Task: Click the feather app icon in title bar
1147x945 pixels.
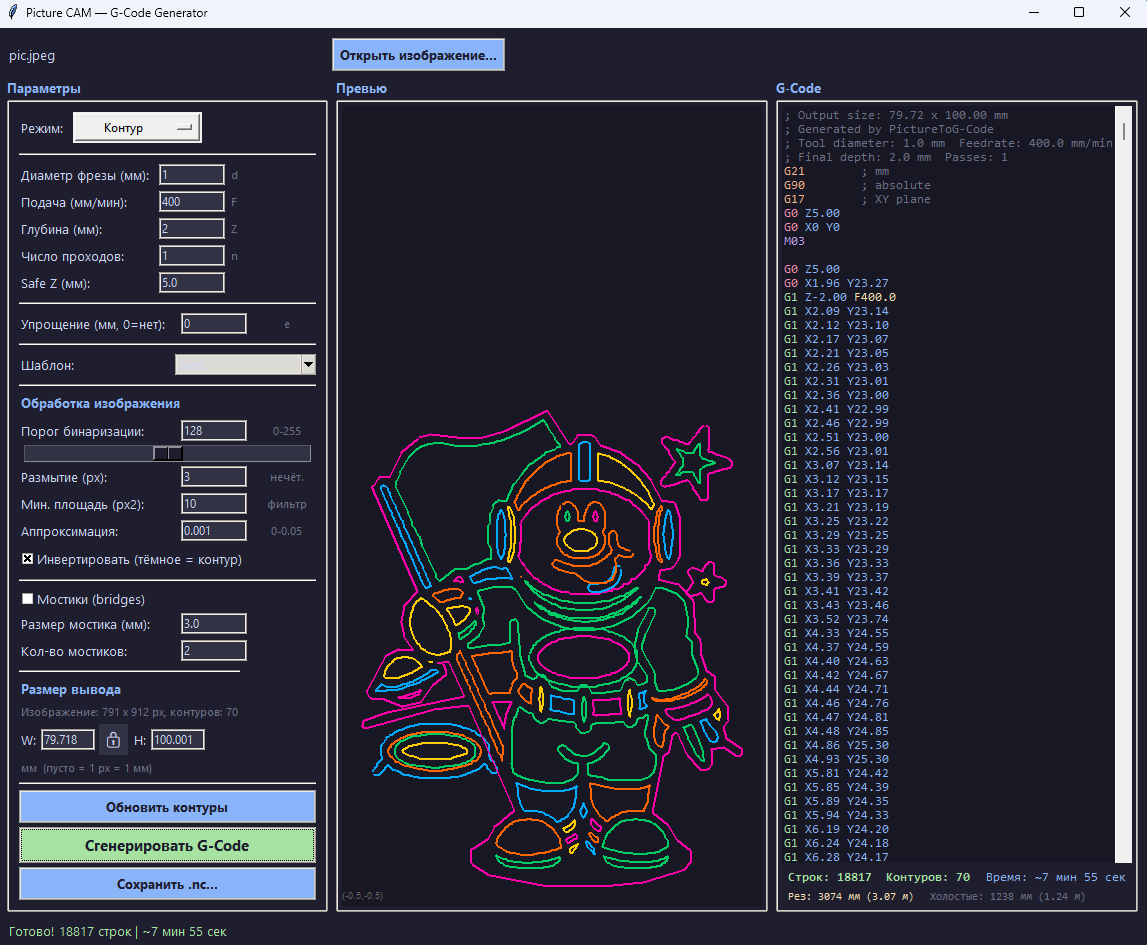Action: (x=12, y=13)
